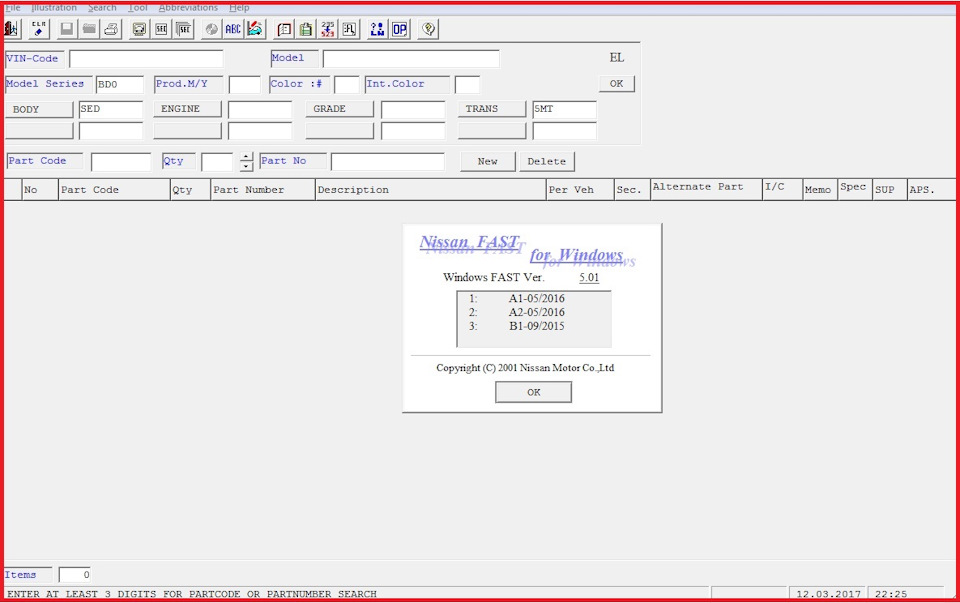960x603 pixels.
Task: Decrease quantity with the Qty down arrow
Action: tap(246, 166)
